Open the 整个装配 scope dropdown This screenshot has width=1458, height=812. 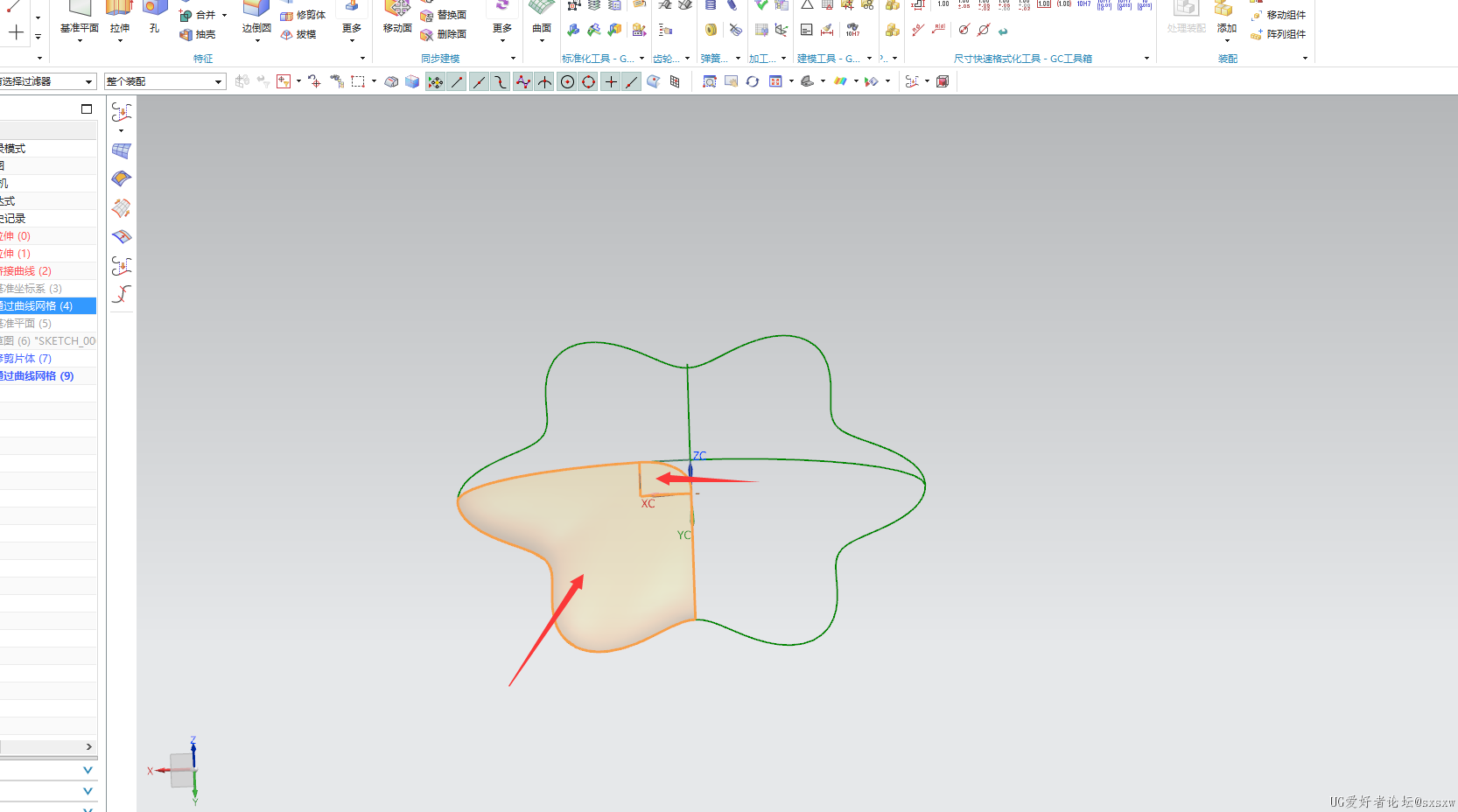(218, 81)
